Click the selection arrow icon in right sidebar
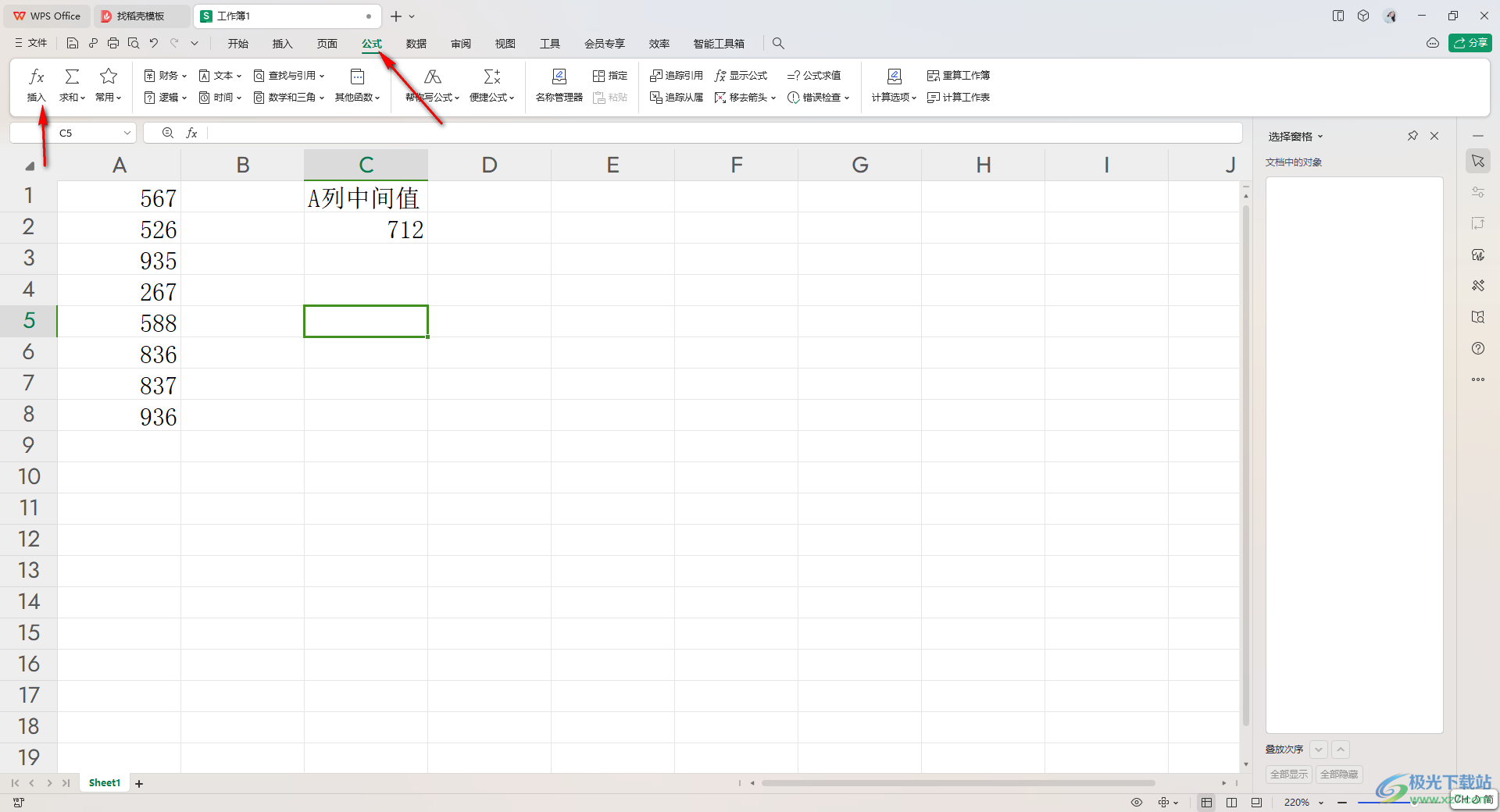 (x=1478, y=161)
